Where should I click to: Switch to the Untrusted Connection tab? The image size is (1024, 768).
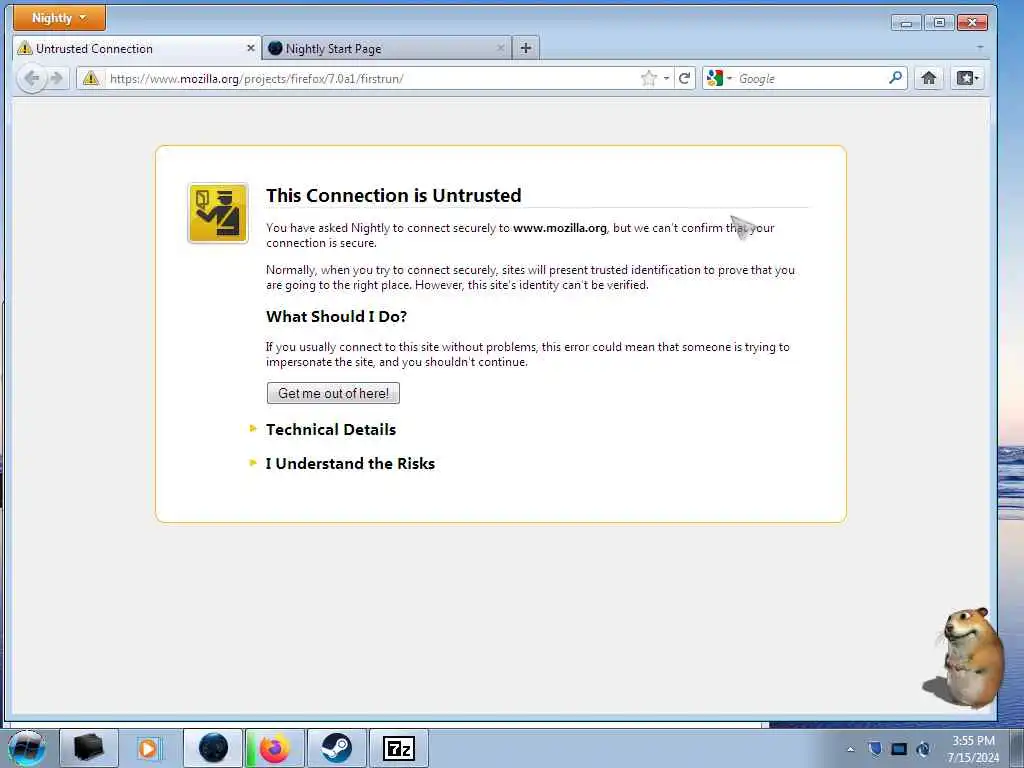tap(136, 48)
